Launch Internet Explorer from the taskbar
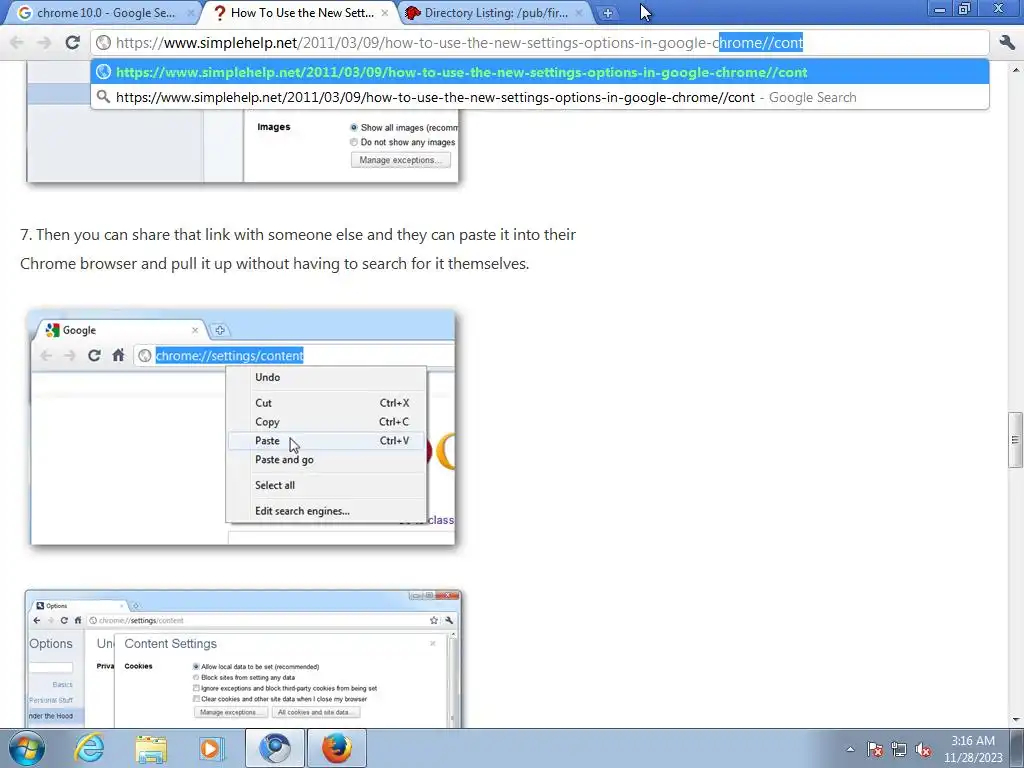Screen dimensions: 1024x768 (88, 748)
